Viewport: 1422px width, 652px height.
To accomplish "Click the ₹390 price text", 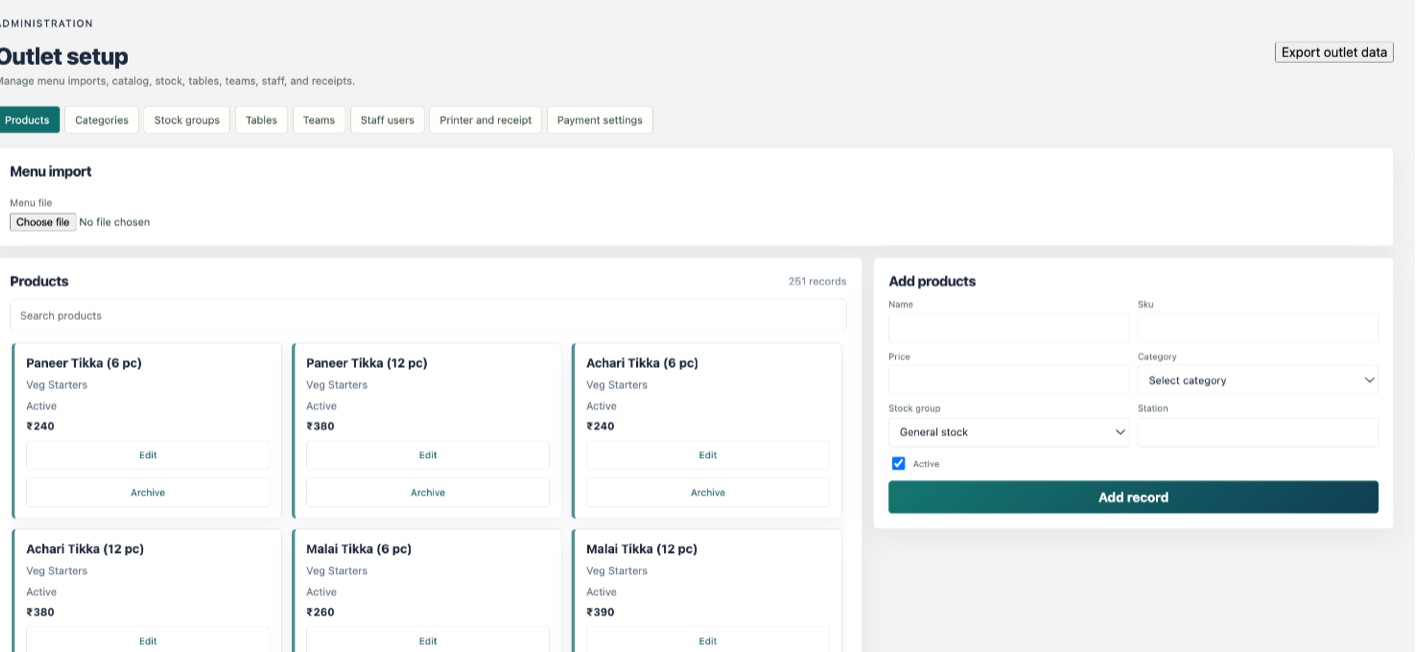I will coord(600,612).
